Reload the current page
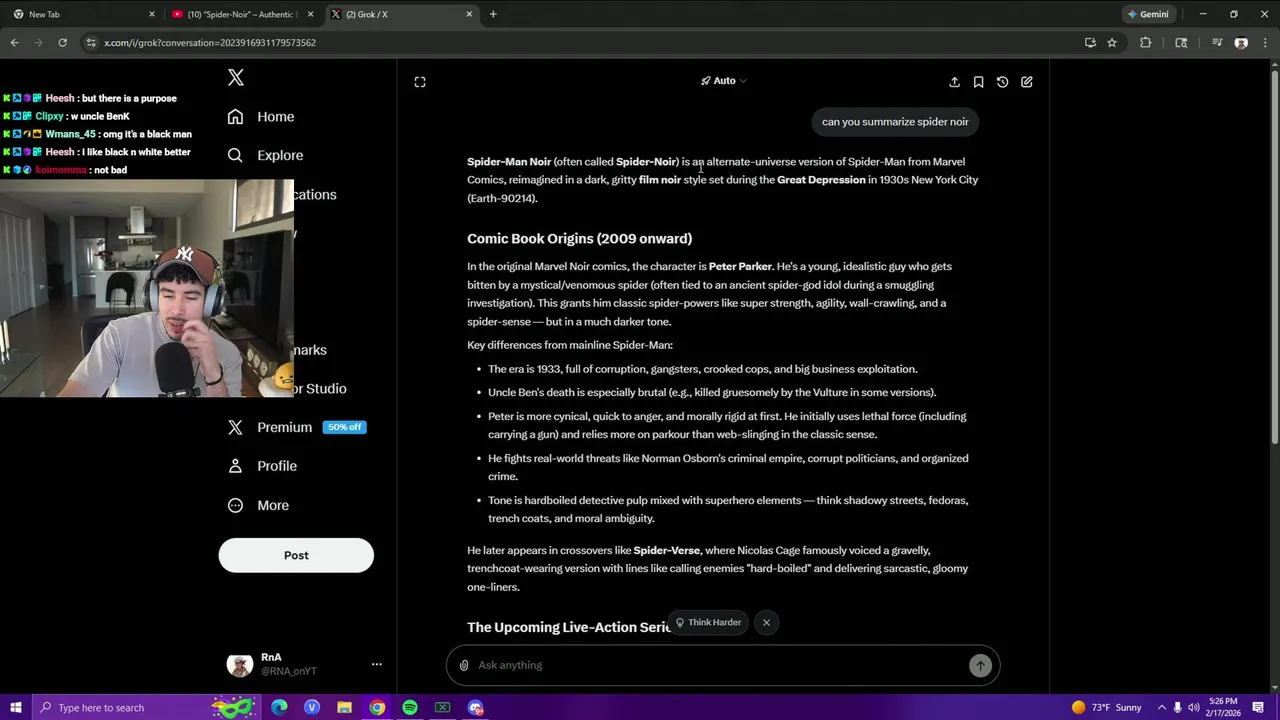 click(x=62, y=43)
